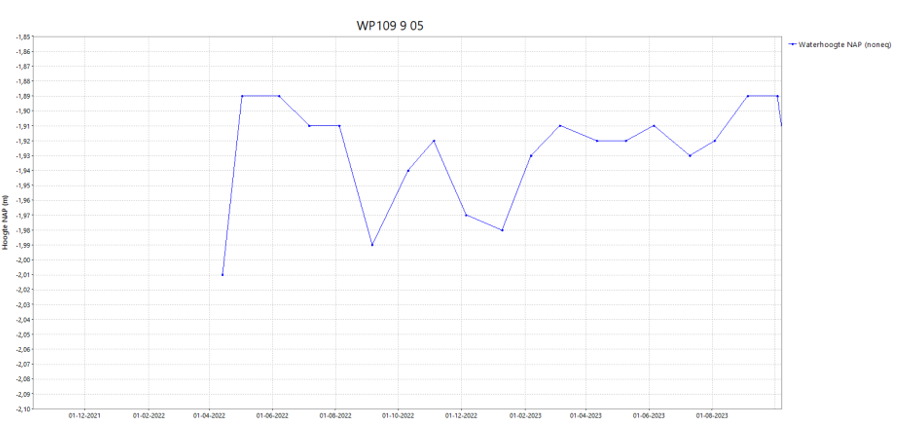Click the data point at -1,97
The width and height of the screenshot is (903, 430).
click(466, 215)
